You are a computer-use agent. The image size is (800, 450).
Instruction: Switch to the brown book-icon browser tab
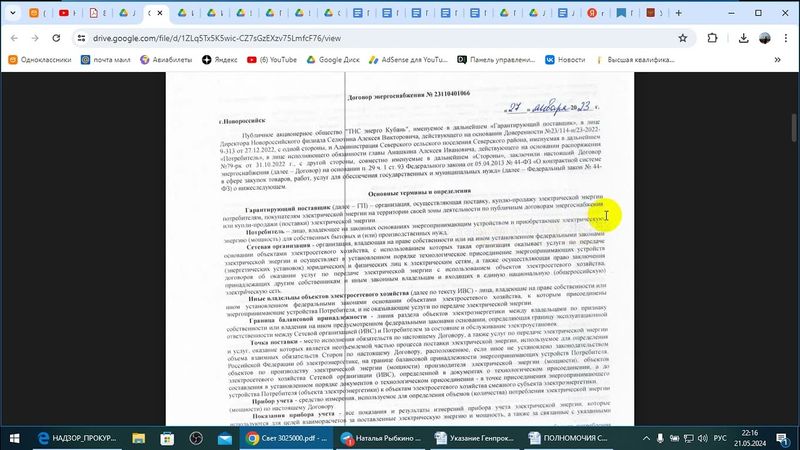tap(654, 13)
